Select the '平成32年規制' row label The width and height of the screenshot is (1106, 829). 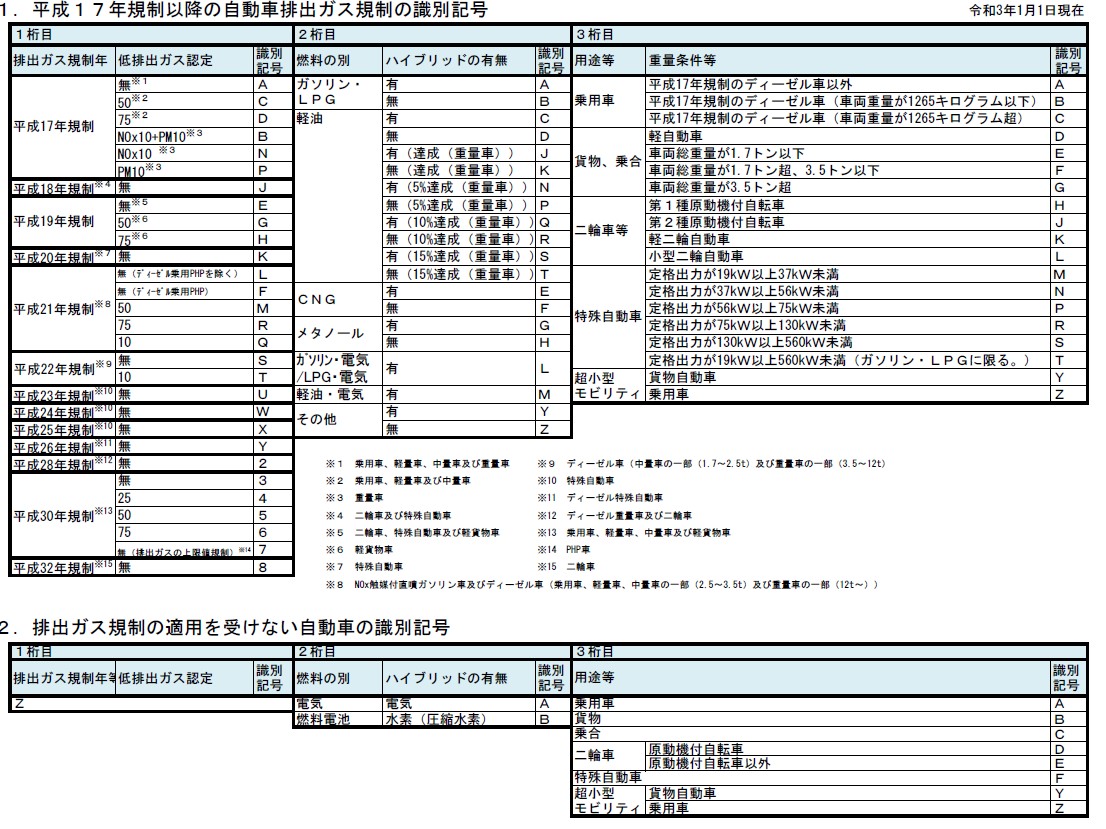coord(63,567)
